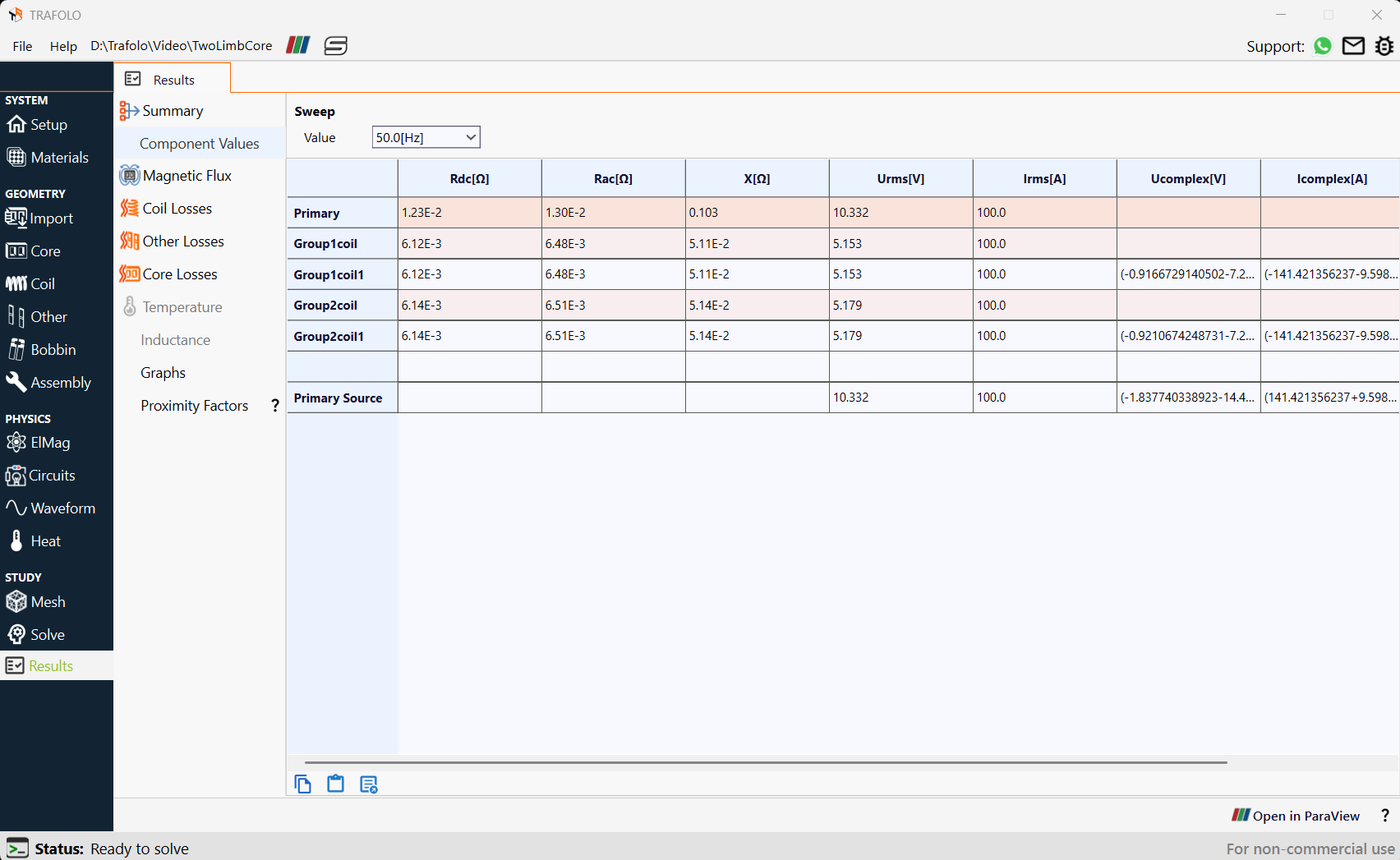Screen dimensions: 1400x860
Task: Click the Irms[A] column header
Action: coord(1045,178)
